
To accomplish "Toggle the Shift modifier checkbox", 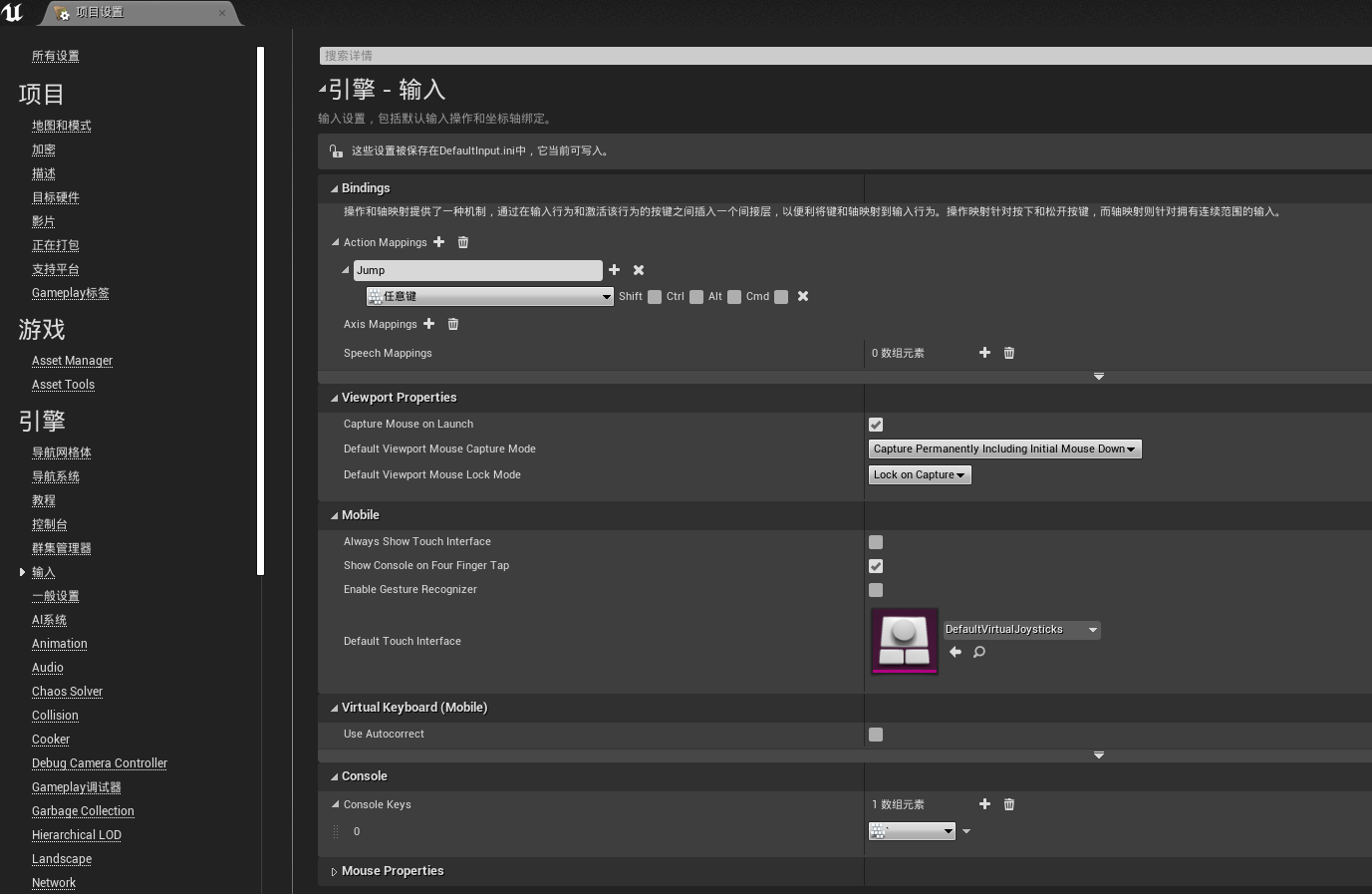I will point(655,297).
